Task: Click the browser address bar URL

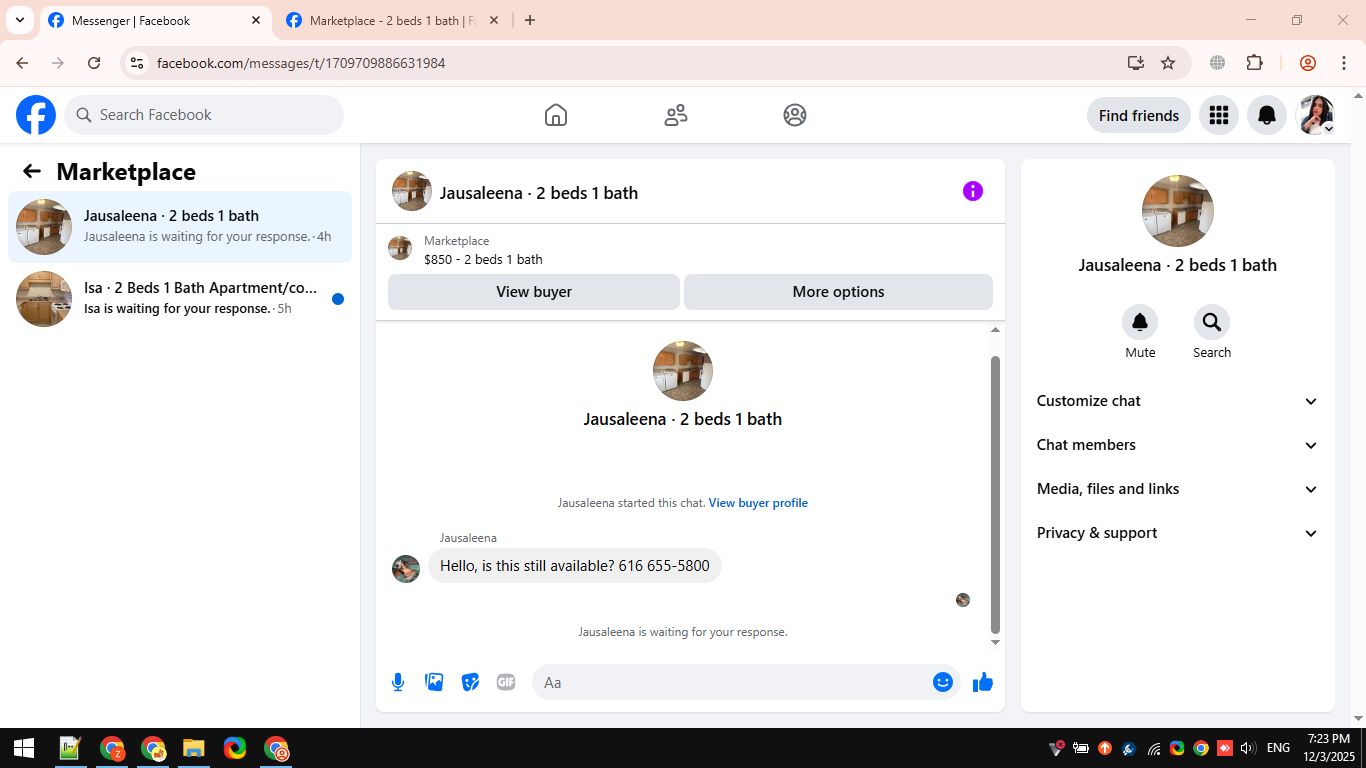Action: click(x=301, y=63)
